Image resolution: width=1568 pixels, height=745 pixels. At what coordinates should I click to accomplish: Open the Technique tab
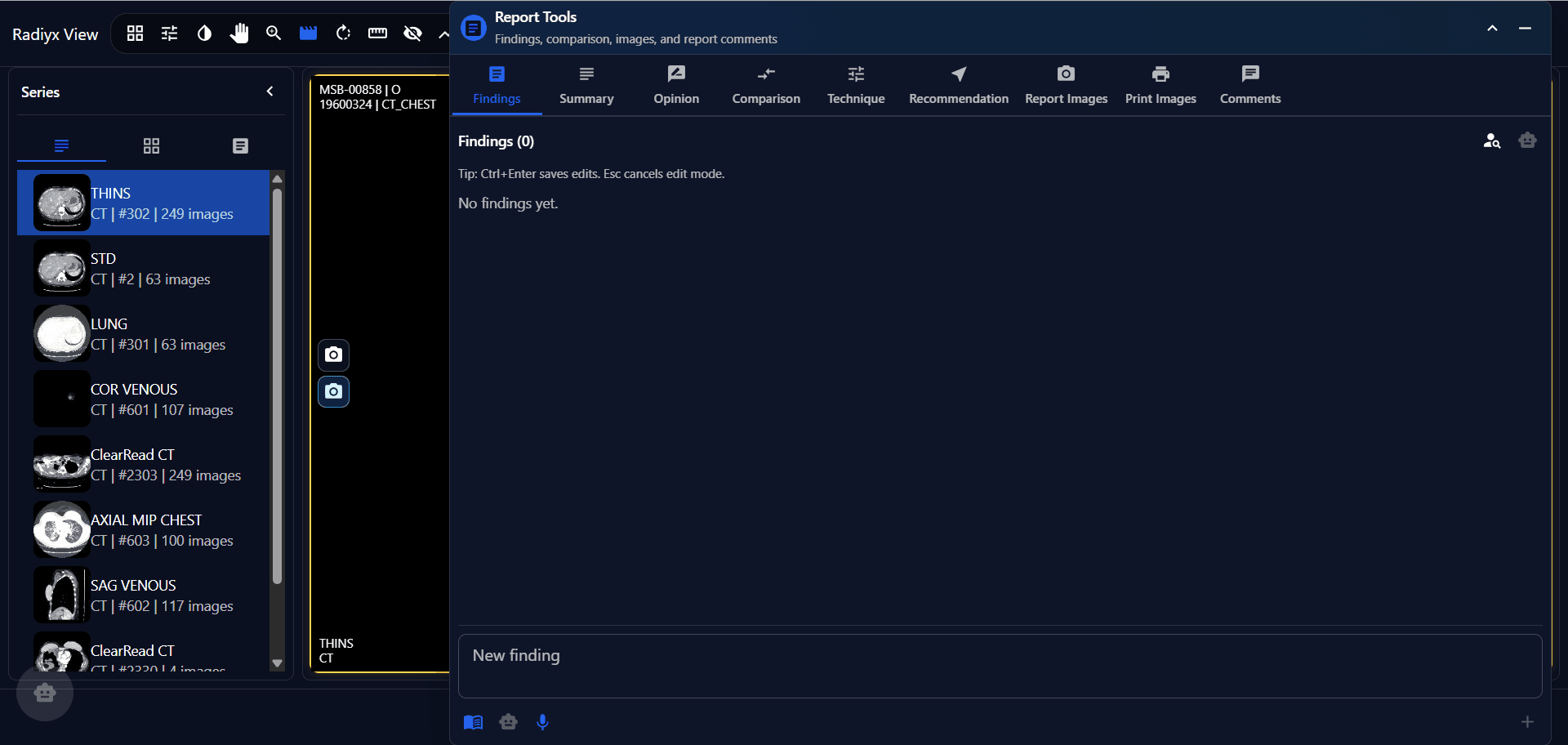[856, 85]
